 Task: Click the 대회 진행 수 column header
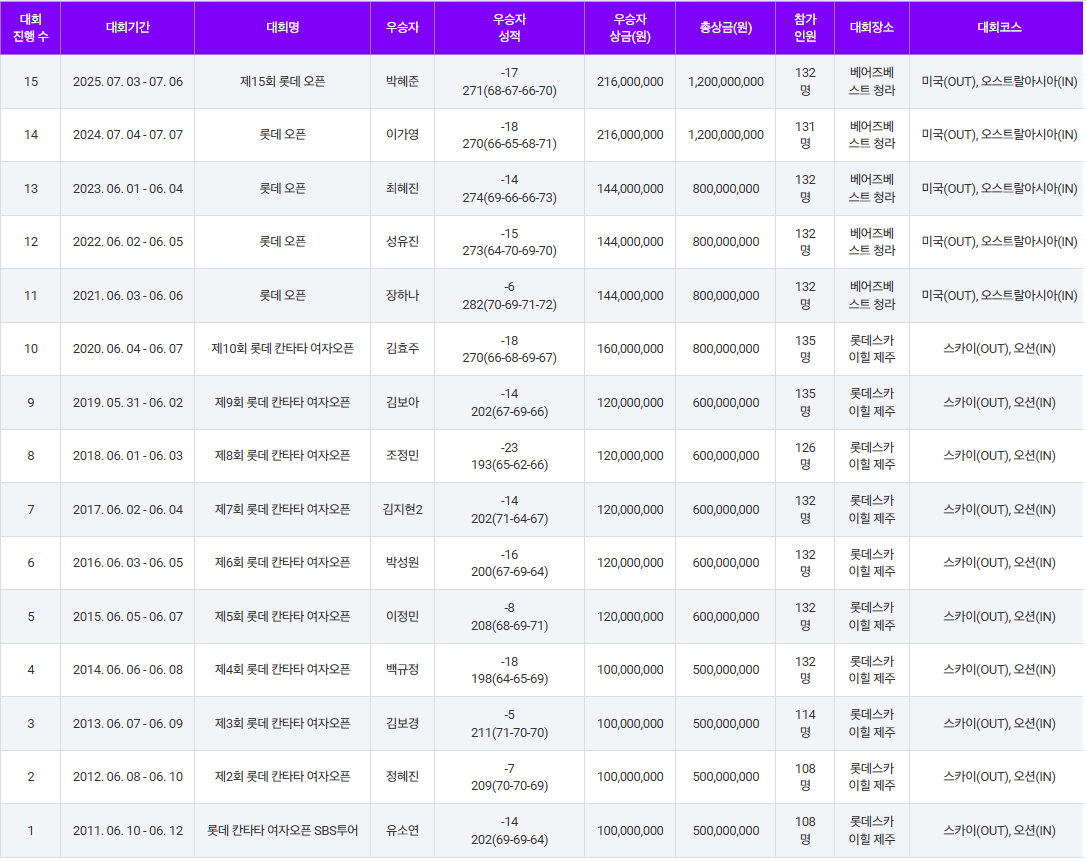click(30, 28)
